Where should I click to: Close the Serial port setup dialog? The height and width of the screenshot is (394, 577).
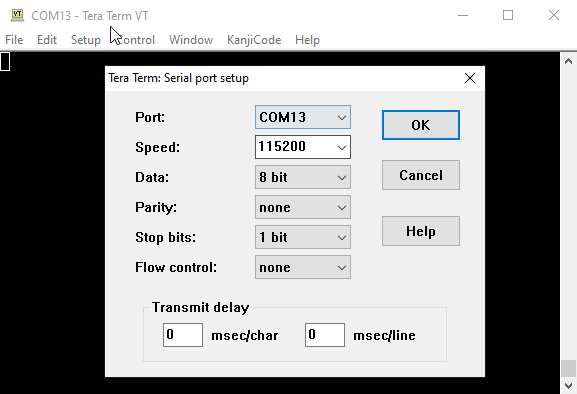pyautogui.click(x=470, y=78)
